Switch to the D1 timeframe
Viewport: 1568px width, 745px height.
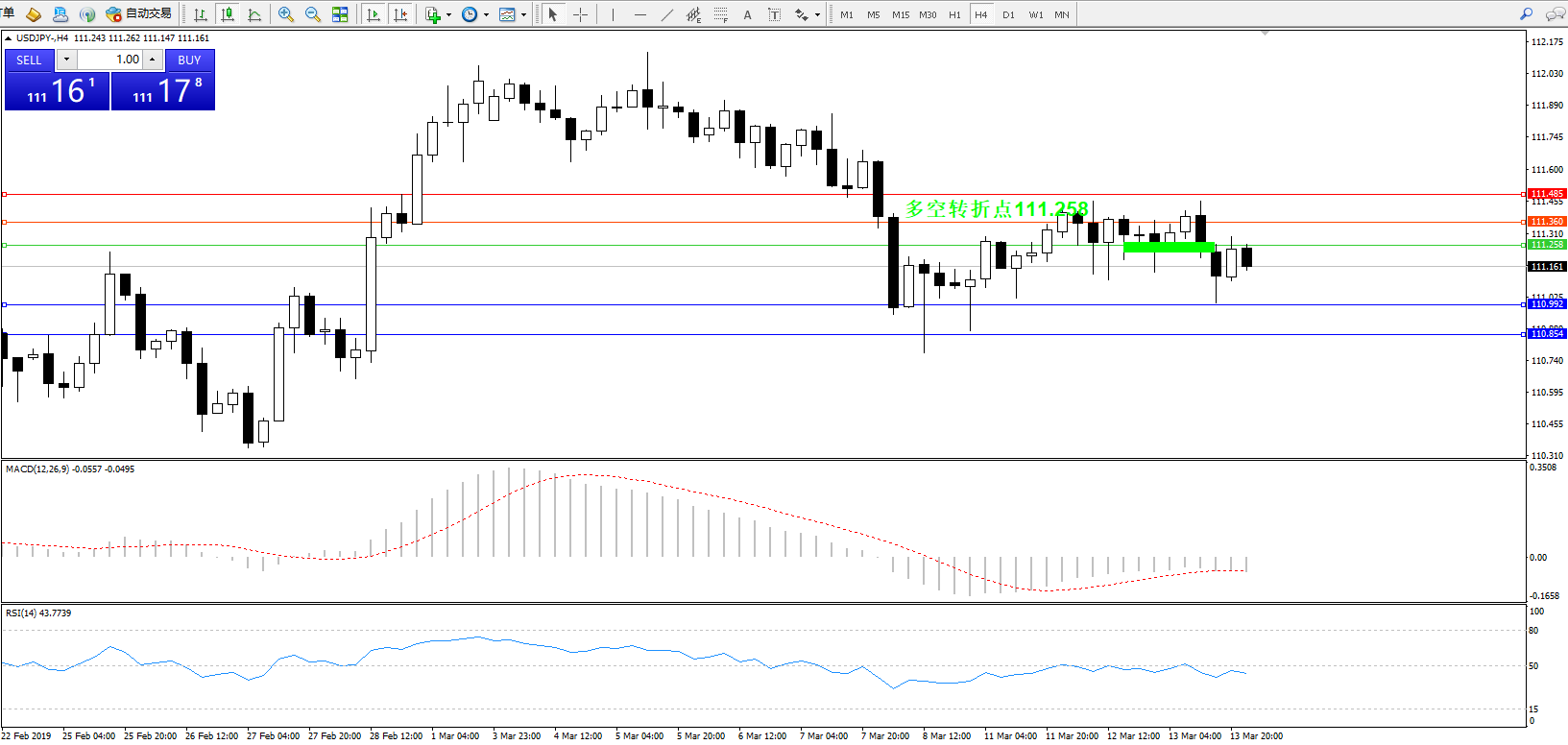click(1008, 14)
